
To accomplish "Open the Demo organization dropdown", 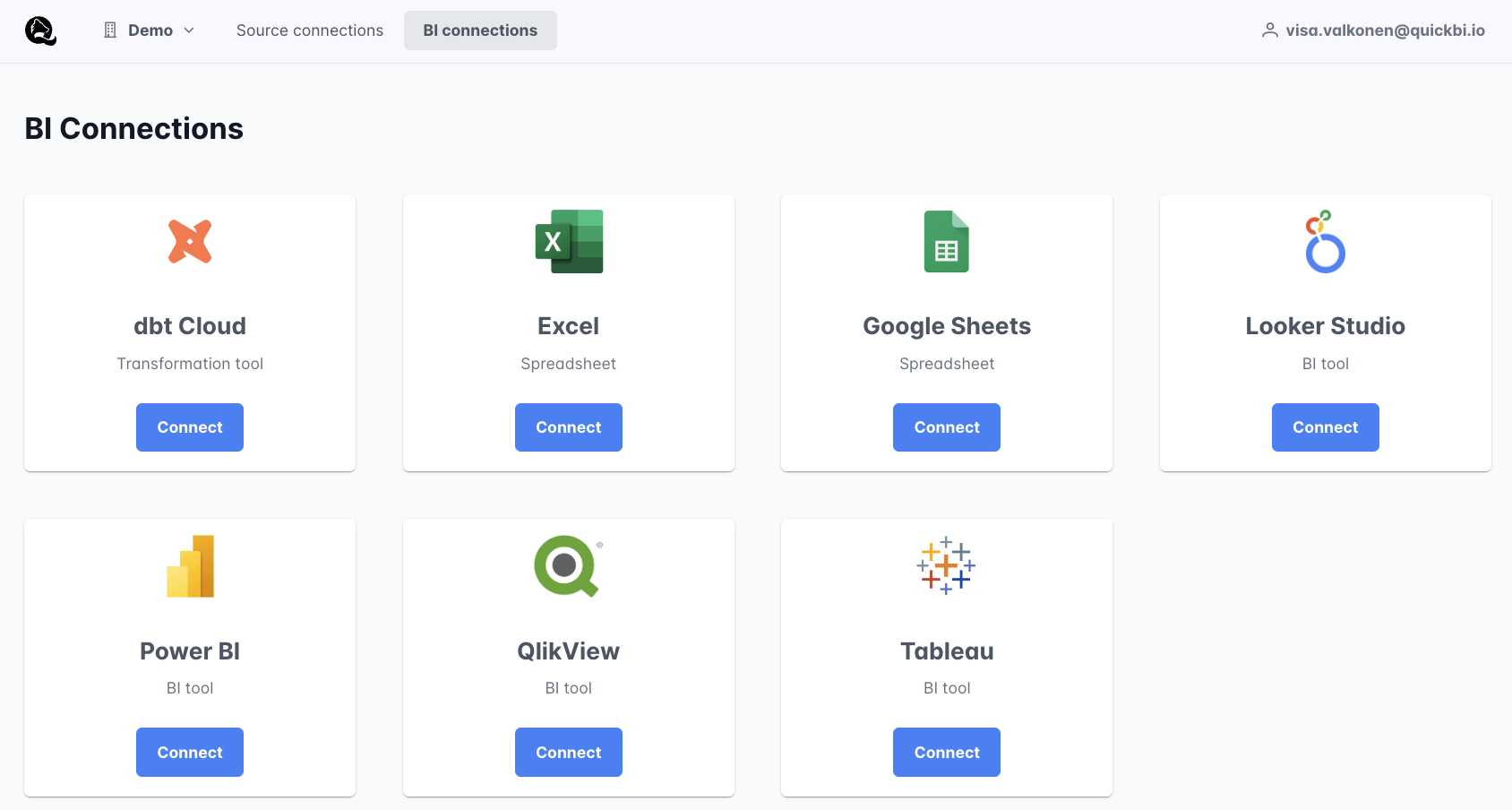I will [150, 30].
